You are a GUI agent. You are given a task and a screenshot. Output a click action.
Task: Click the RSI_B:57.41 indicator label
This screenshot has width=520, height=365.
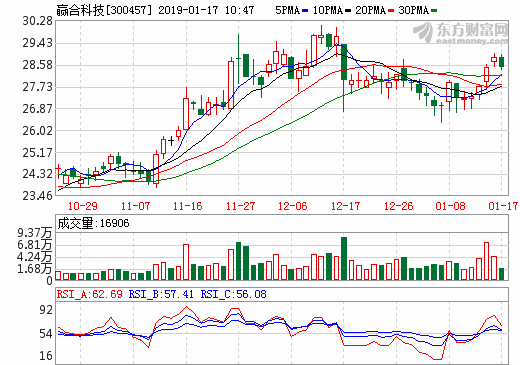(161, 294)
